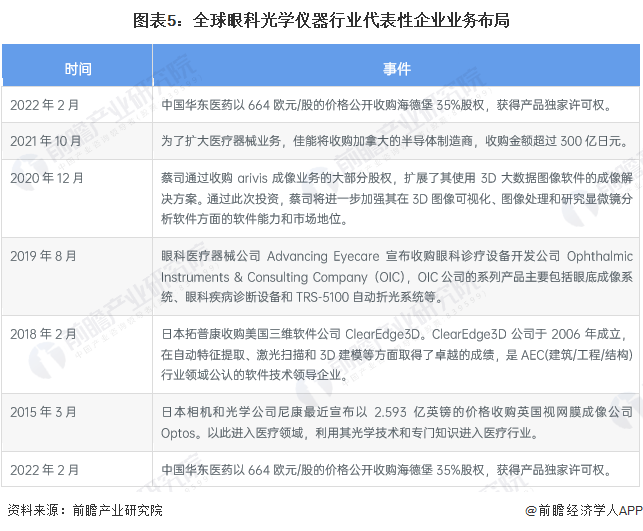This screenshot has width=643, height=531.
Task: Click the chart title 图表5
Action: [322, 21]
